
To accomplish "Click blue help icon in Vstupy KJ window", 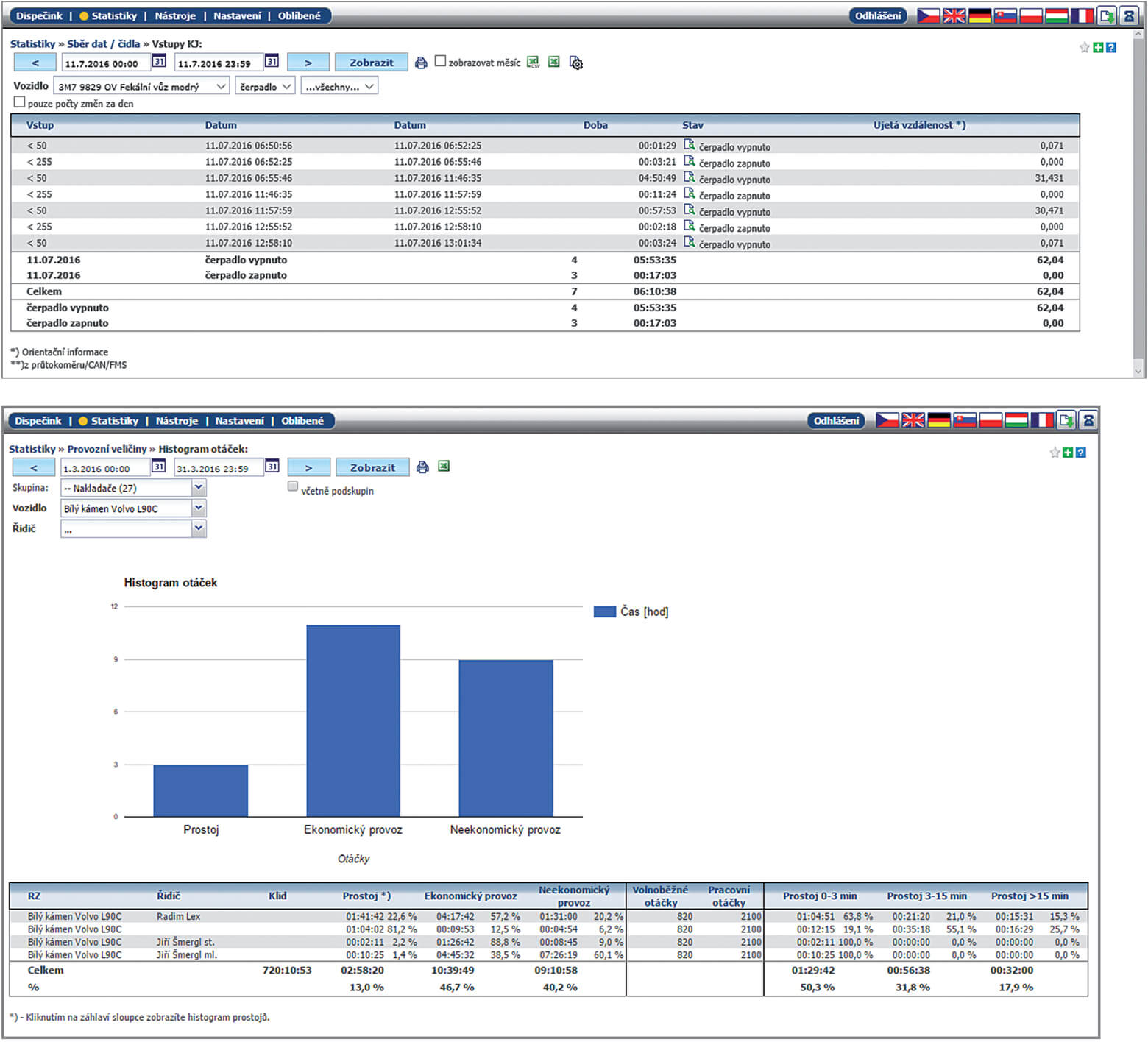I will pos(1111,47).
